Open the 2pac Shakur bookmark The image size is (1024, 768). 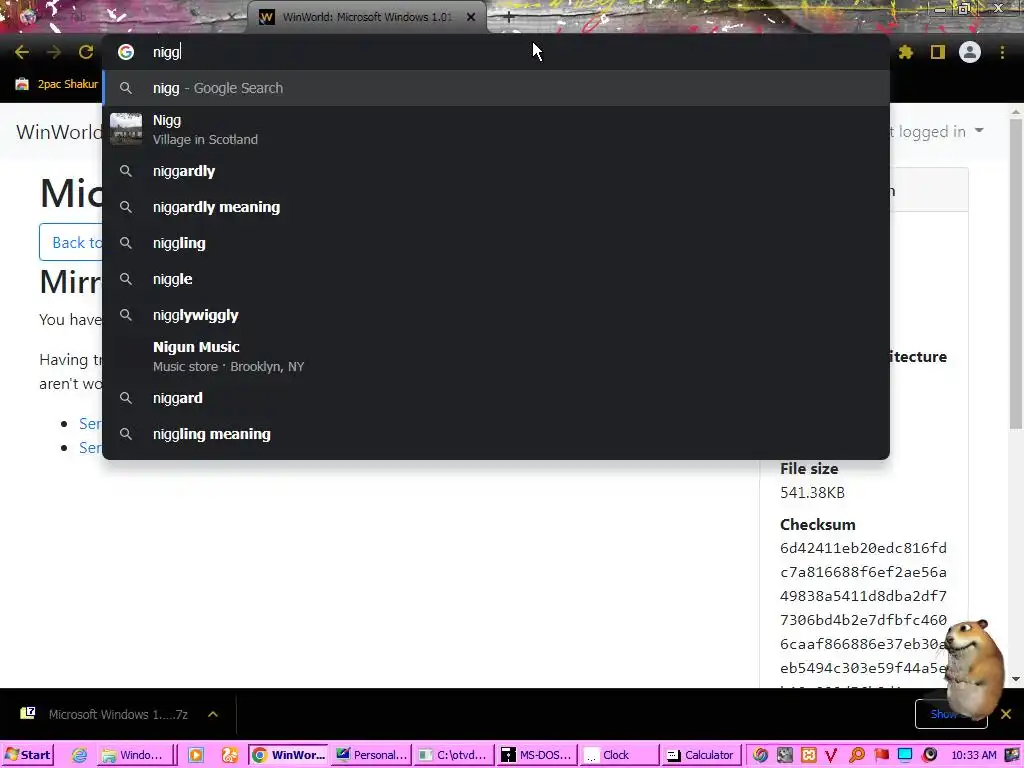(57, 84)
